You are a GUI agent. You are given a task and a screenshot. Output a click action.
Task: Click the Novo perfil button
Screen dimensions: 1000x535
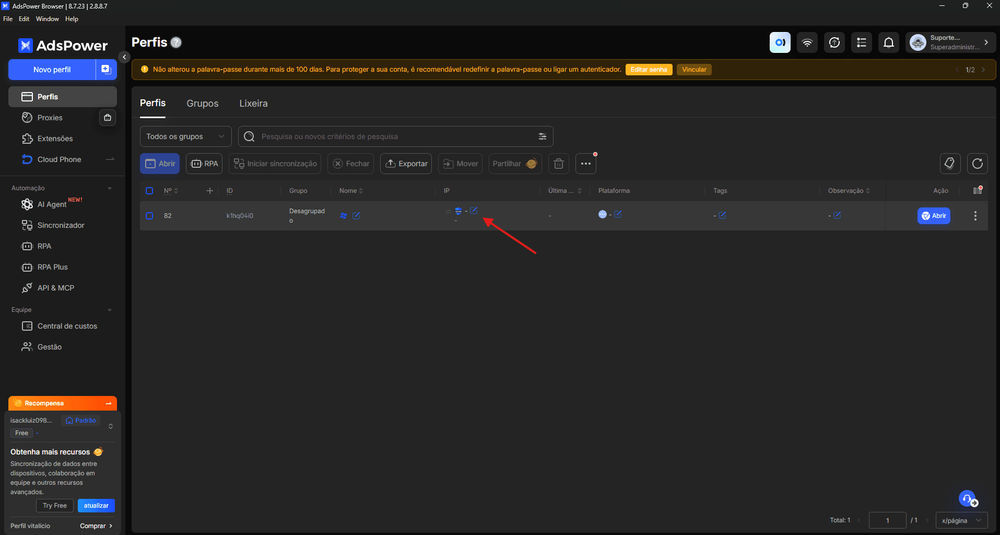52,70
